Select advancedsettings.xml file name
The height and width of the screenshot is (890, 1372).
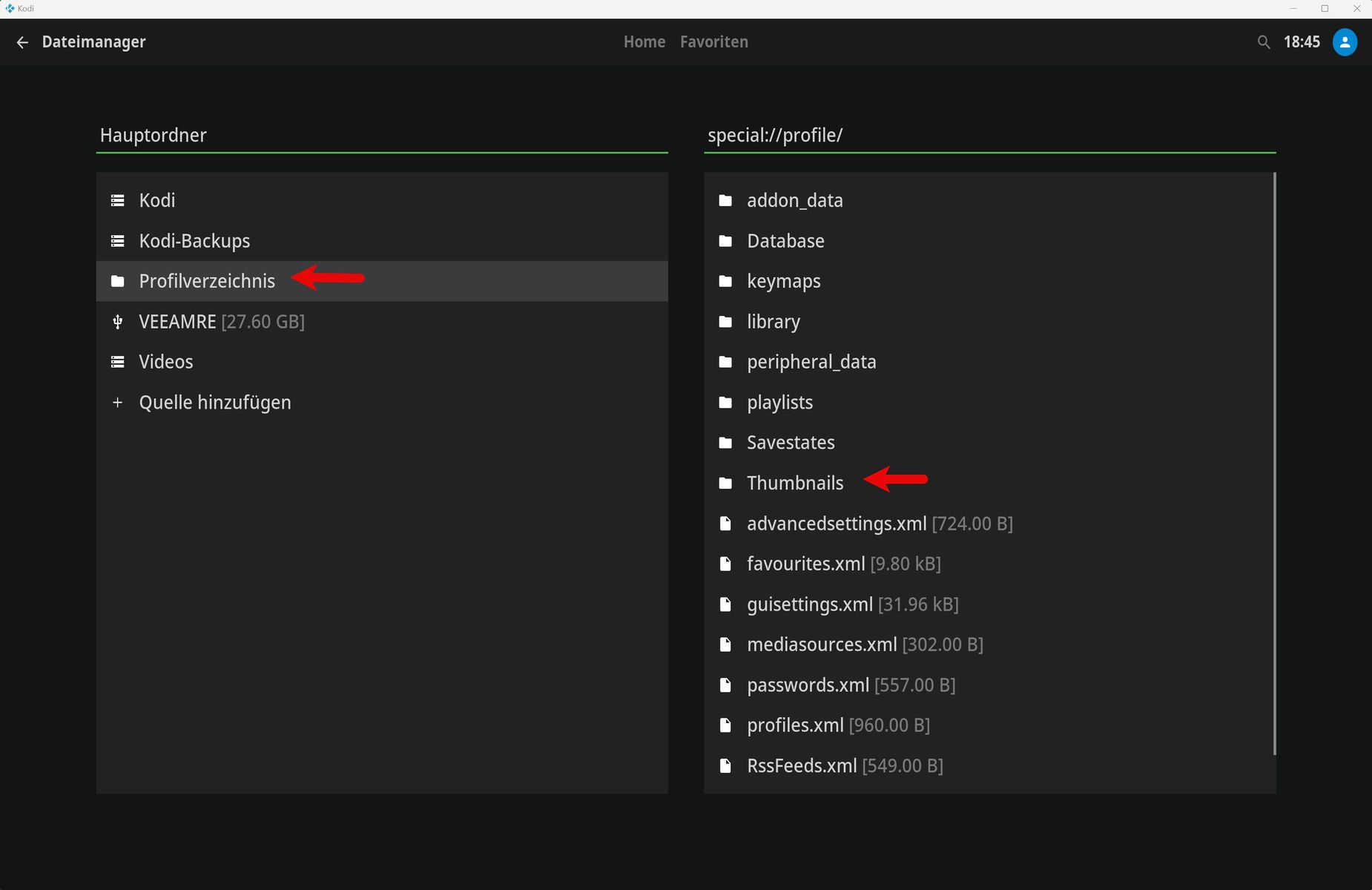(x=837, y=524)
